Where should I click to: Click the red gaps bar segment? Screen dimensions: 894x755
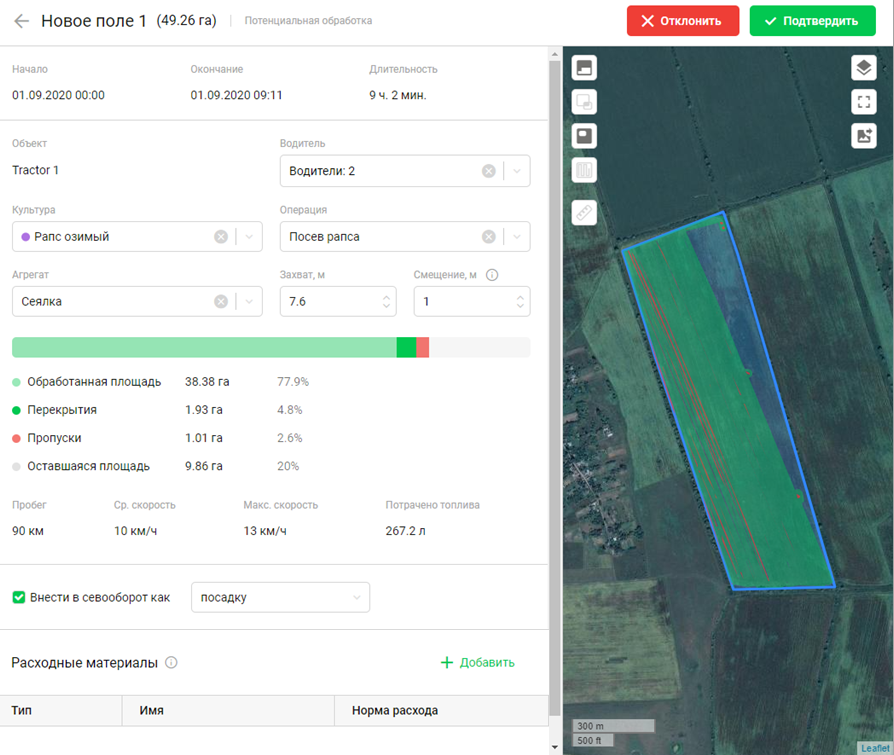click(422, 347)
